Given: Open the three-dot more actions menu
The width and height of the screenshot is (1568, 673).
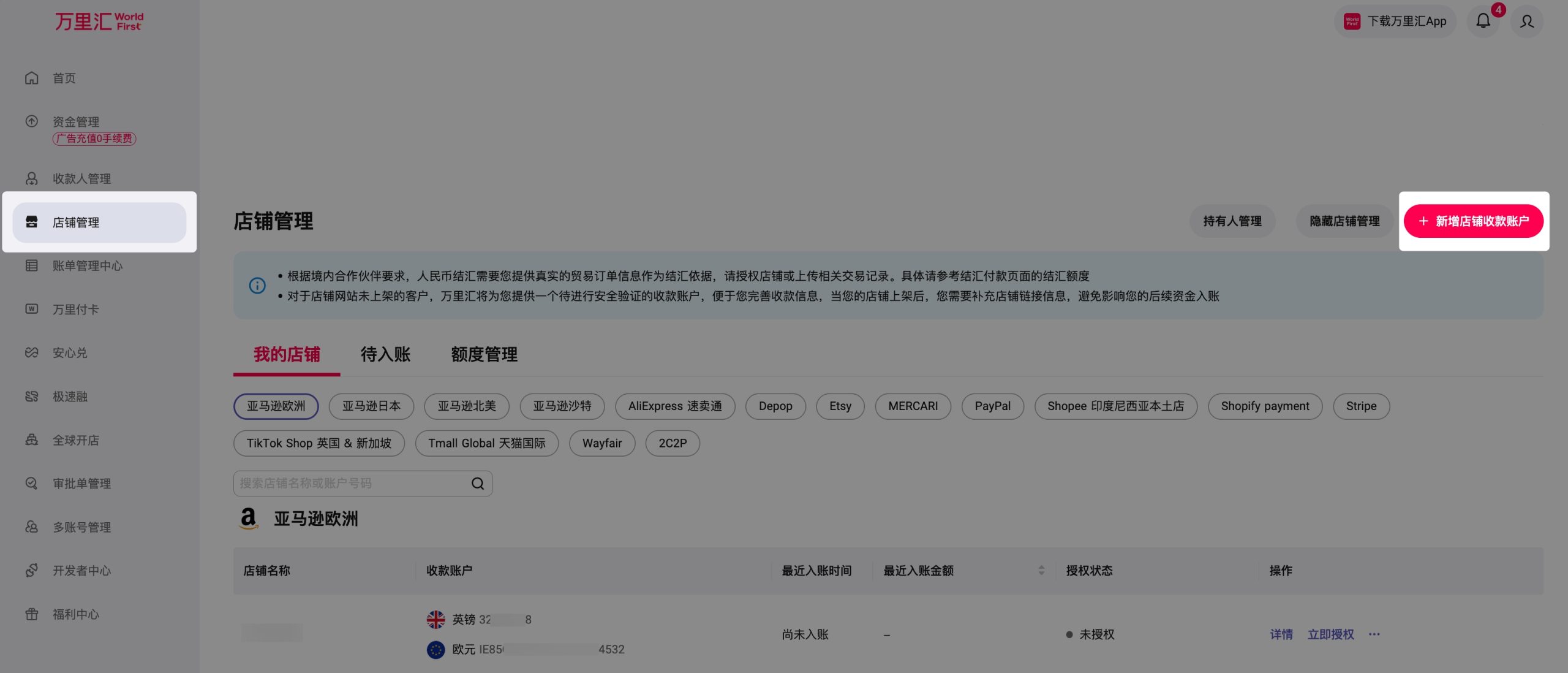Looking at the screenshot, I should [x=1374, y=634].
